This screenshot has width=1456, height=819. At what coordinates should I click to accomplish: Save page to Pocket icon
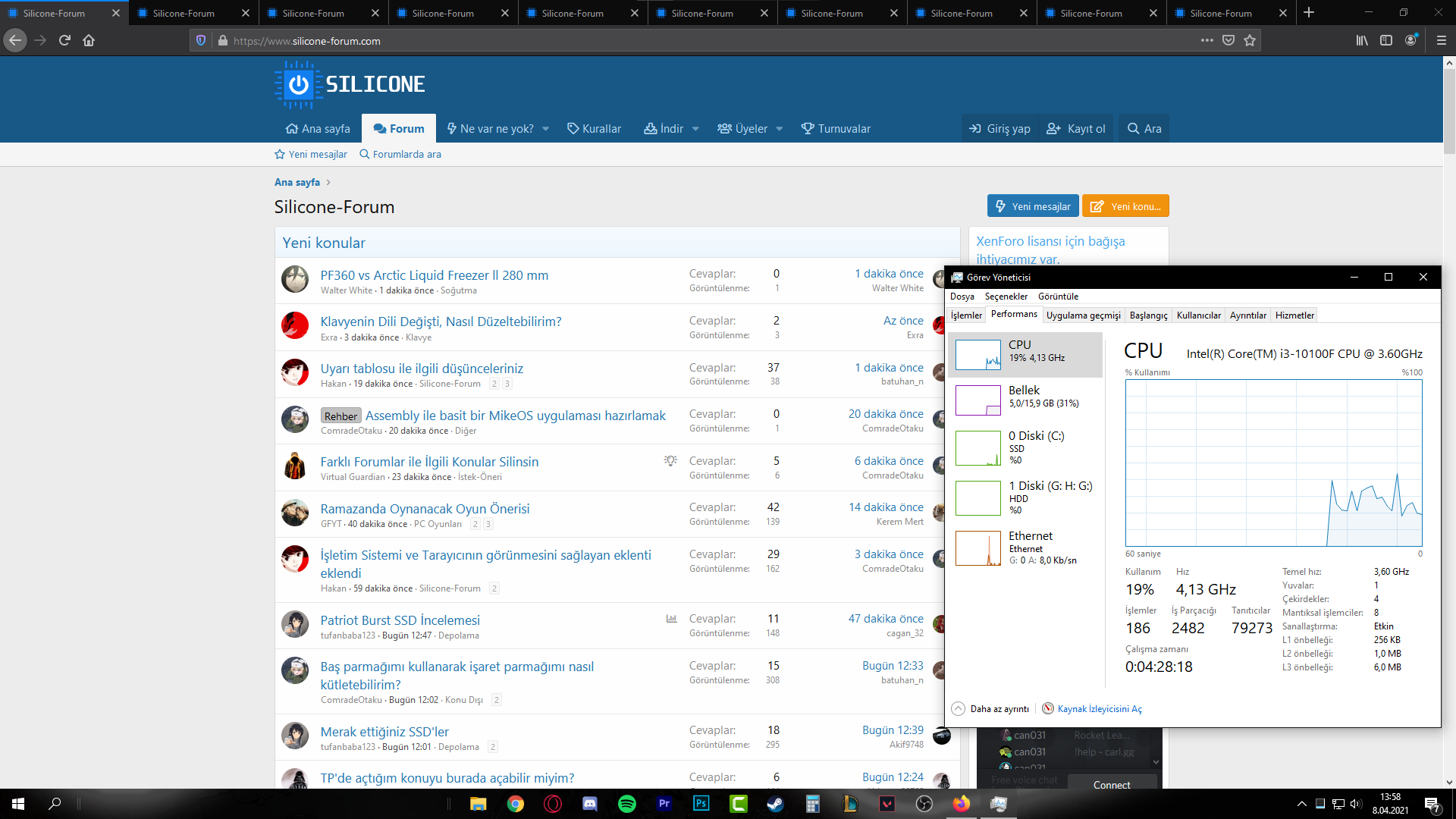click(x=1228, y=41)
